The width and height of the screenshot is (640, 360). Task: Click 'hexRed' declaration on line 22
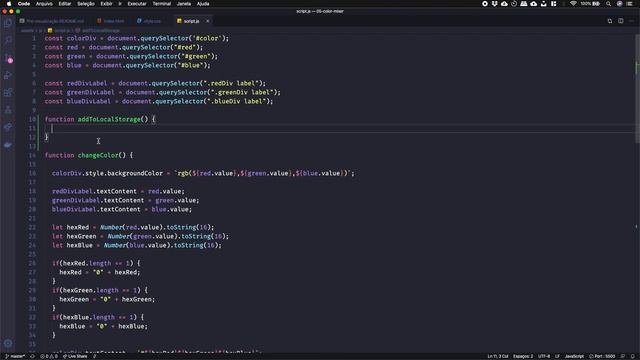point(78,227)
